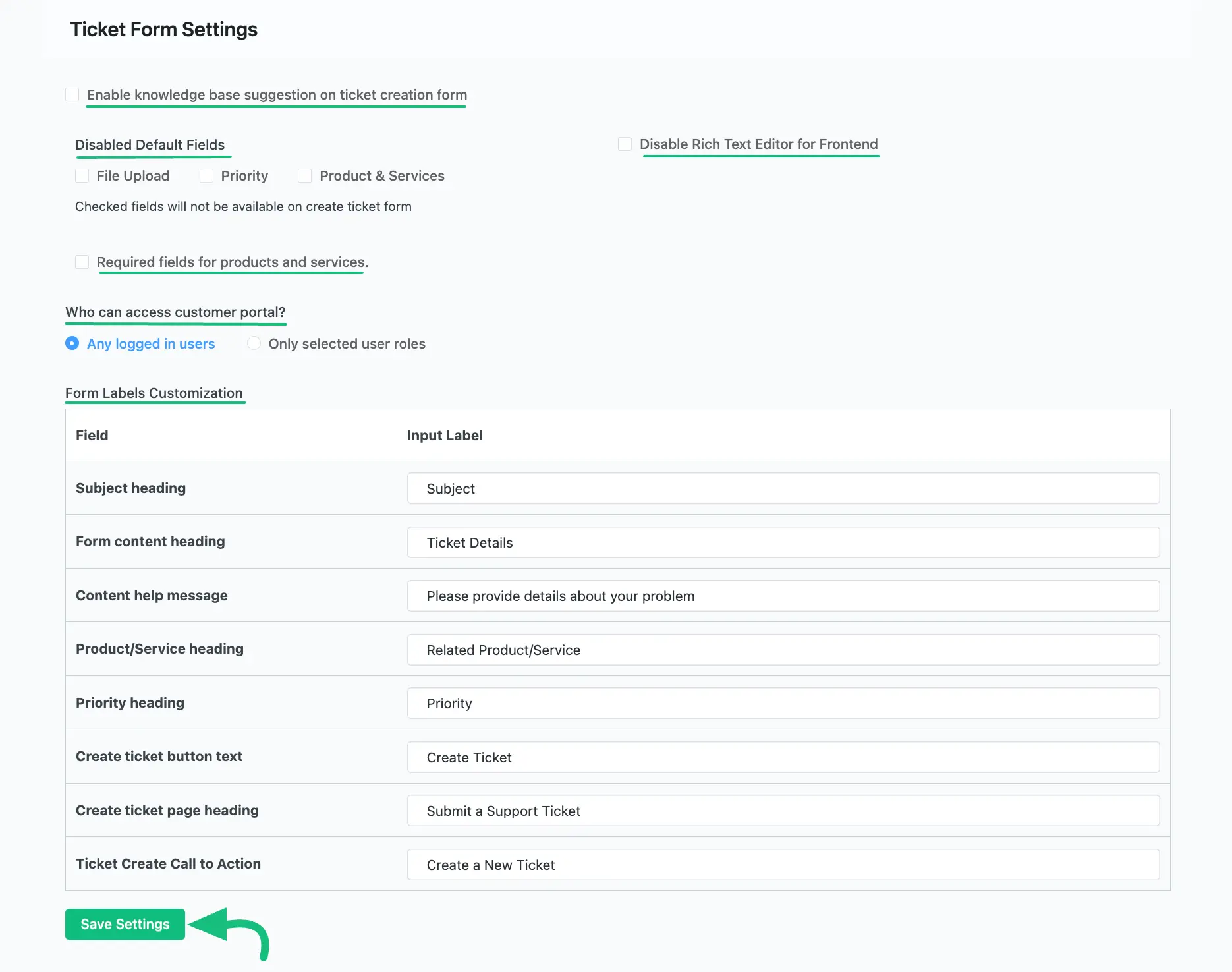Click the Form content heading label
Viewport: 1232px width, 972px height.
[150, 542]
